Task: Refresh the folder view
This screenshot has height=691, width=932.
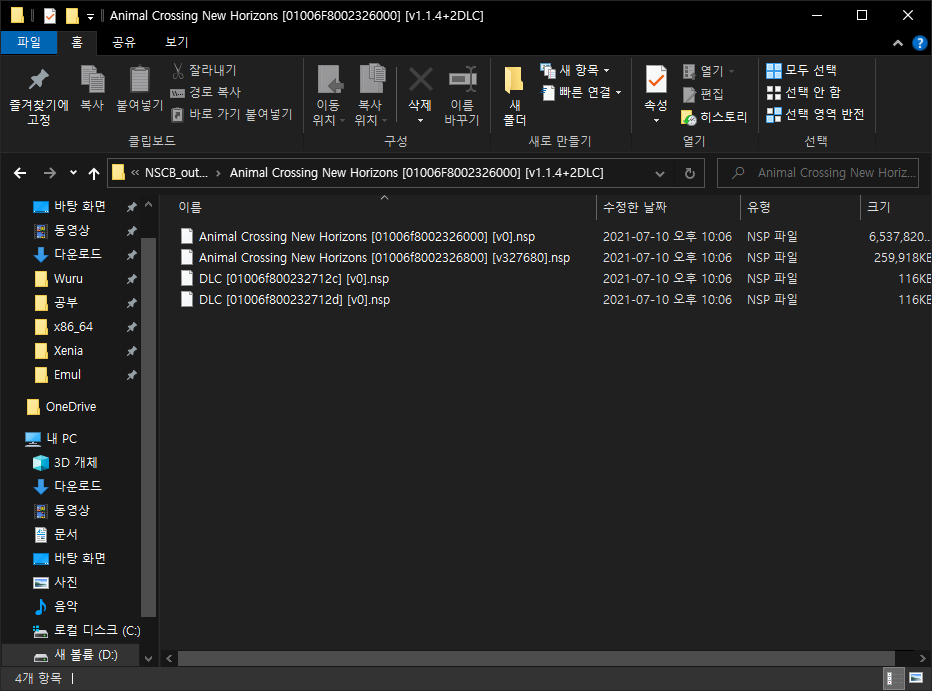Action: (x=689, y=173)
